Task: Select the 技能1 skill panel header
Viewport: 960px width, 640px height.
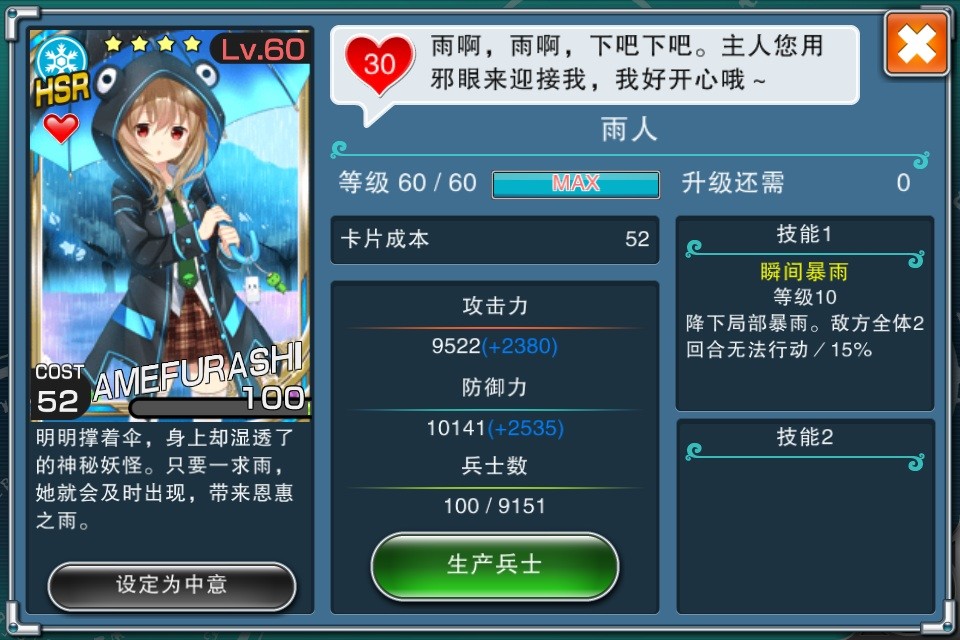Action: click(804, 234)
